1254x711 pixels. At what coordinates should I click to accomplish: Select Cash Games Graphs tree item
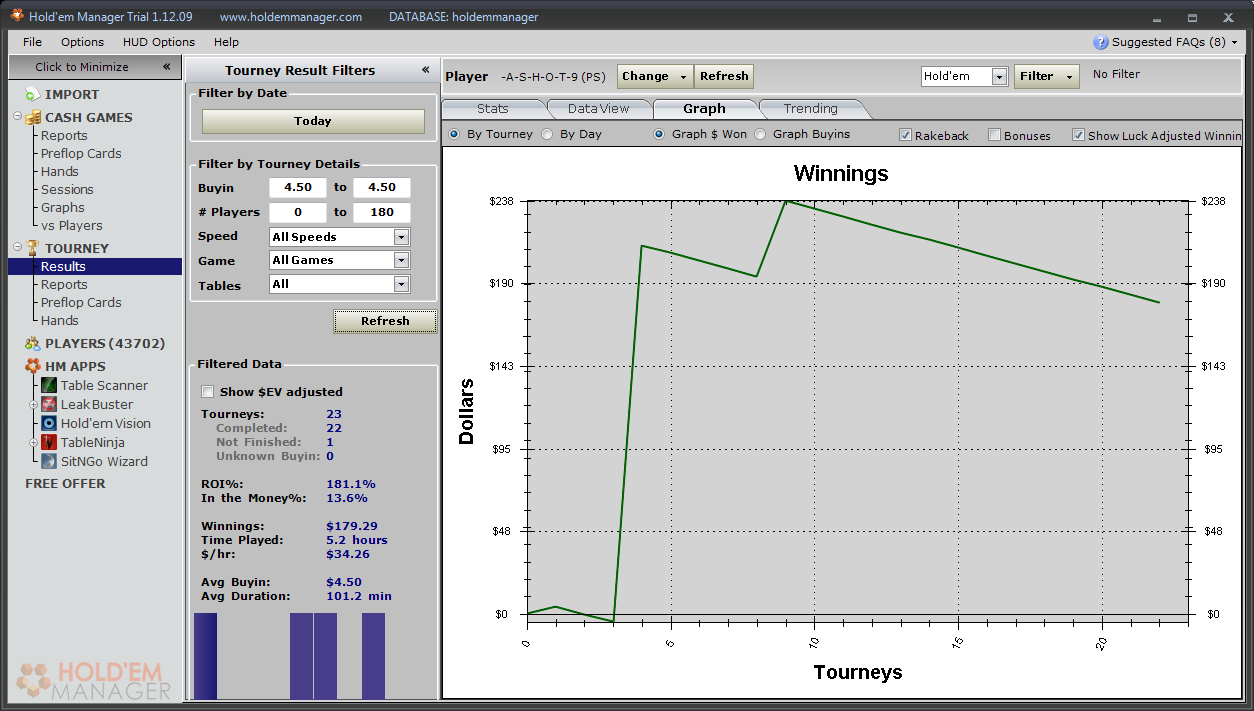point(62,207)
